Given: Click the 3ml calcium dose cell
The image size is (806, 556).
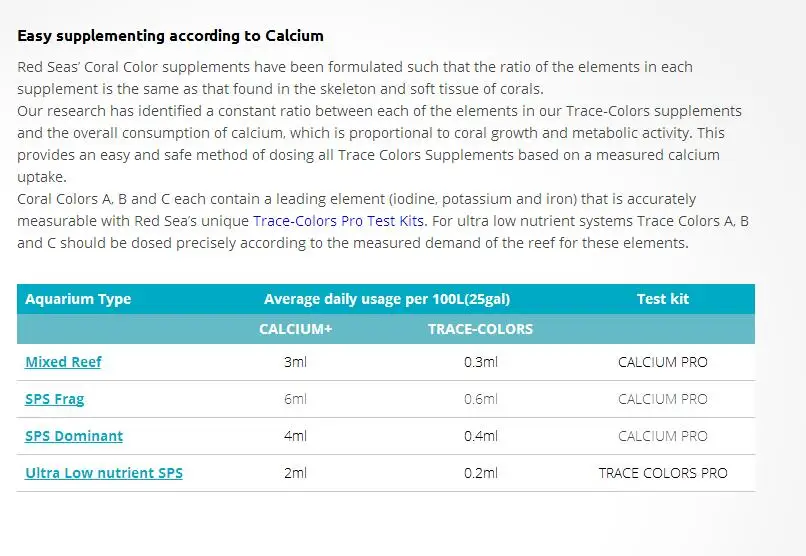Looking at the screenshot, I should point(296,362).
